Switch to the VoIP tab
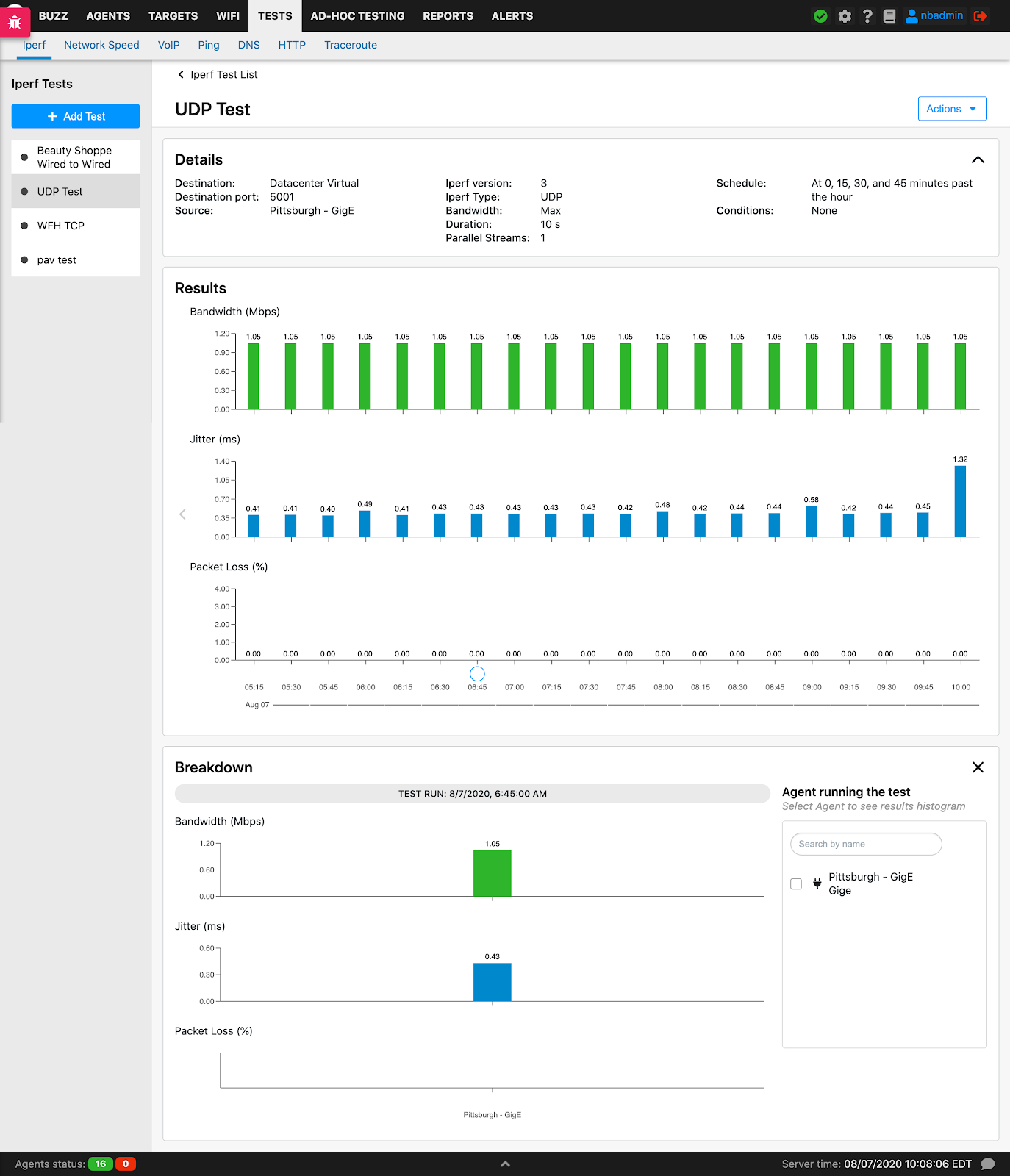Image resolution: width=1010 pixels, height=1176 pixels. 169,45
